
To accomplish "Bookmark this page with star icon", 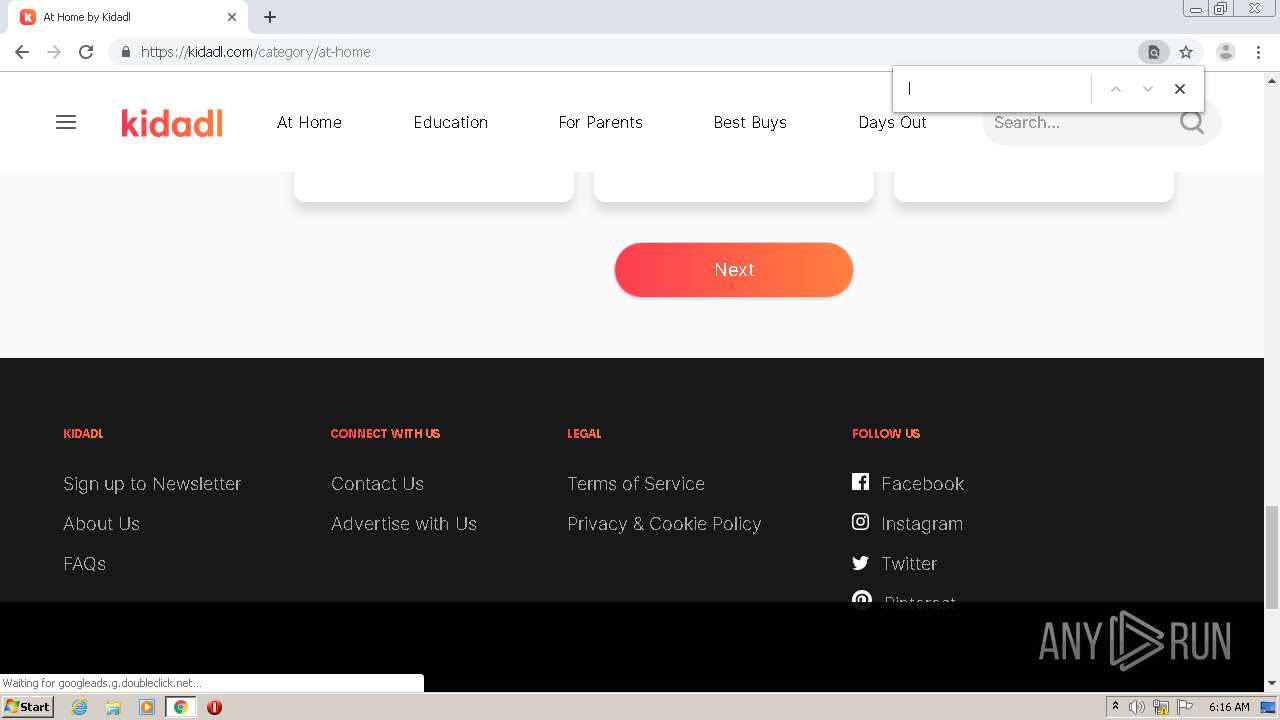I will 1186,52.
